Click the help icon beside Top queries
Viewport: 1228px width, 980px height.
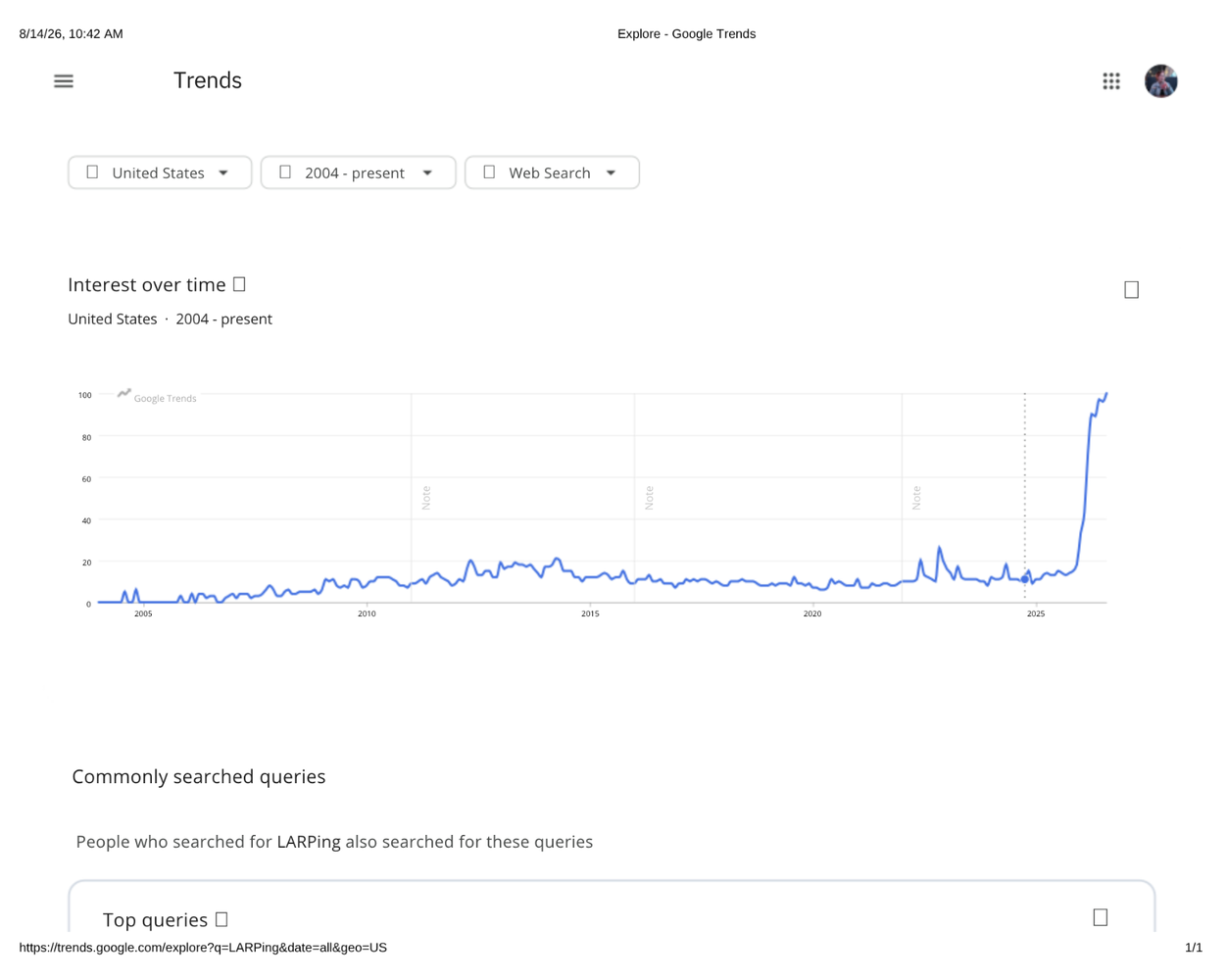pyautogui.click(x=221, y=919)
